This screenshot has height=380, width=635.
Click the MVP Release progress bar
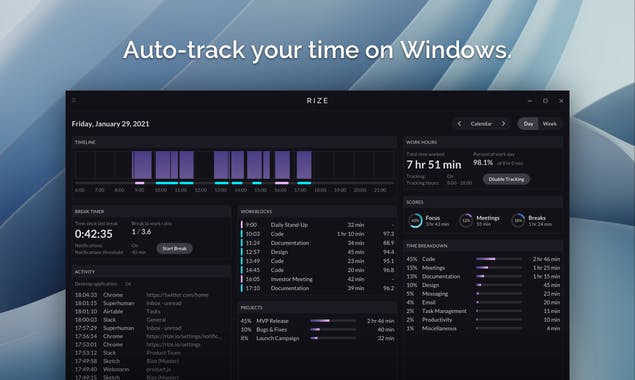pos(333,321)
